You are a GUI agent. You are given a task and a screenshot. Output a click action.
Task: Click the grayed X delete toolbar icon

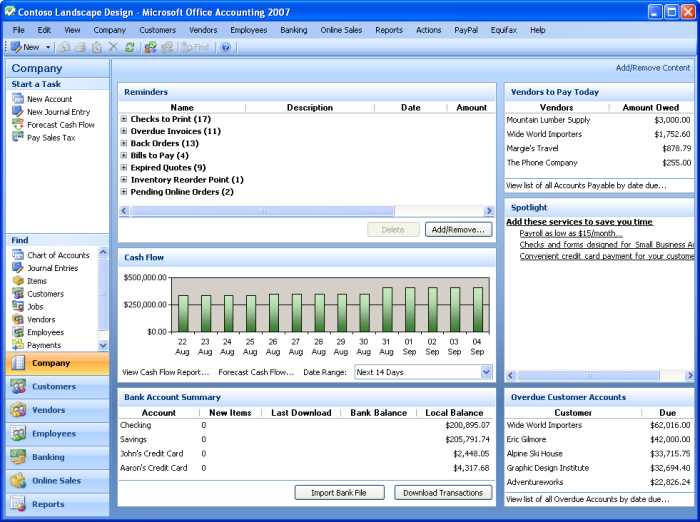[x=113, y=47]
